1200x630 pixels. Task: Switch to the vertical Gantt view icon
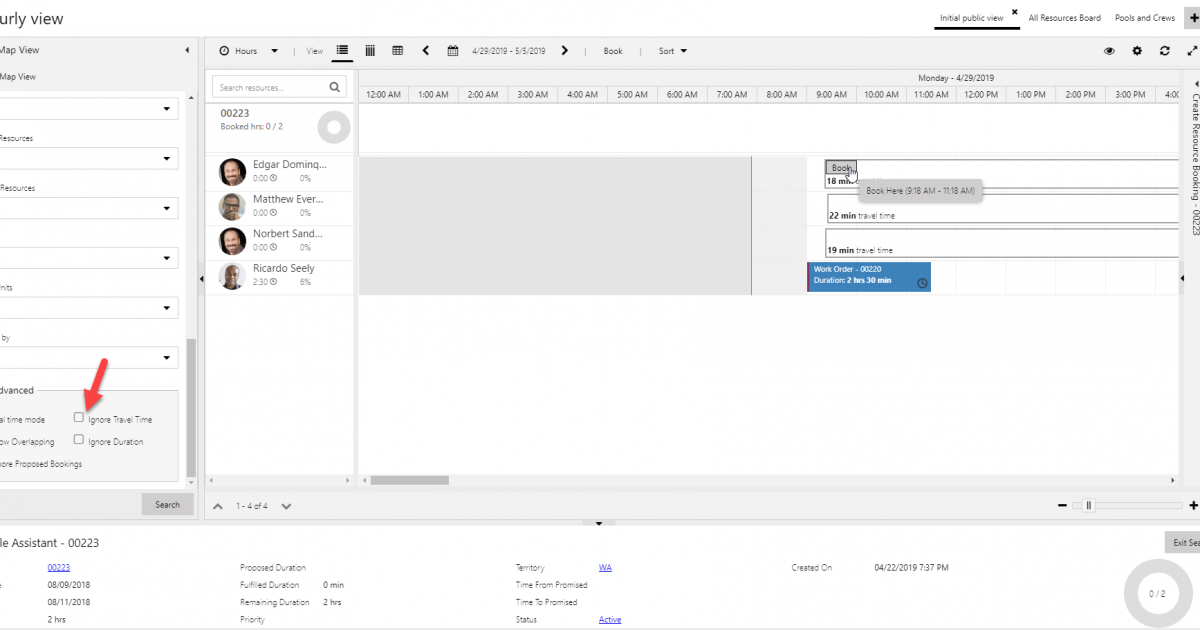click(369, 50)
